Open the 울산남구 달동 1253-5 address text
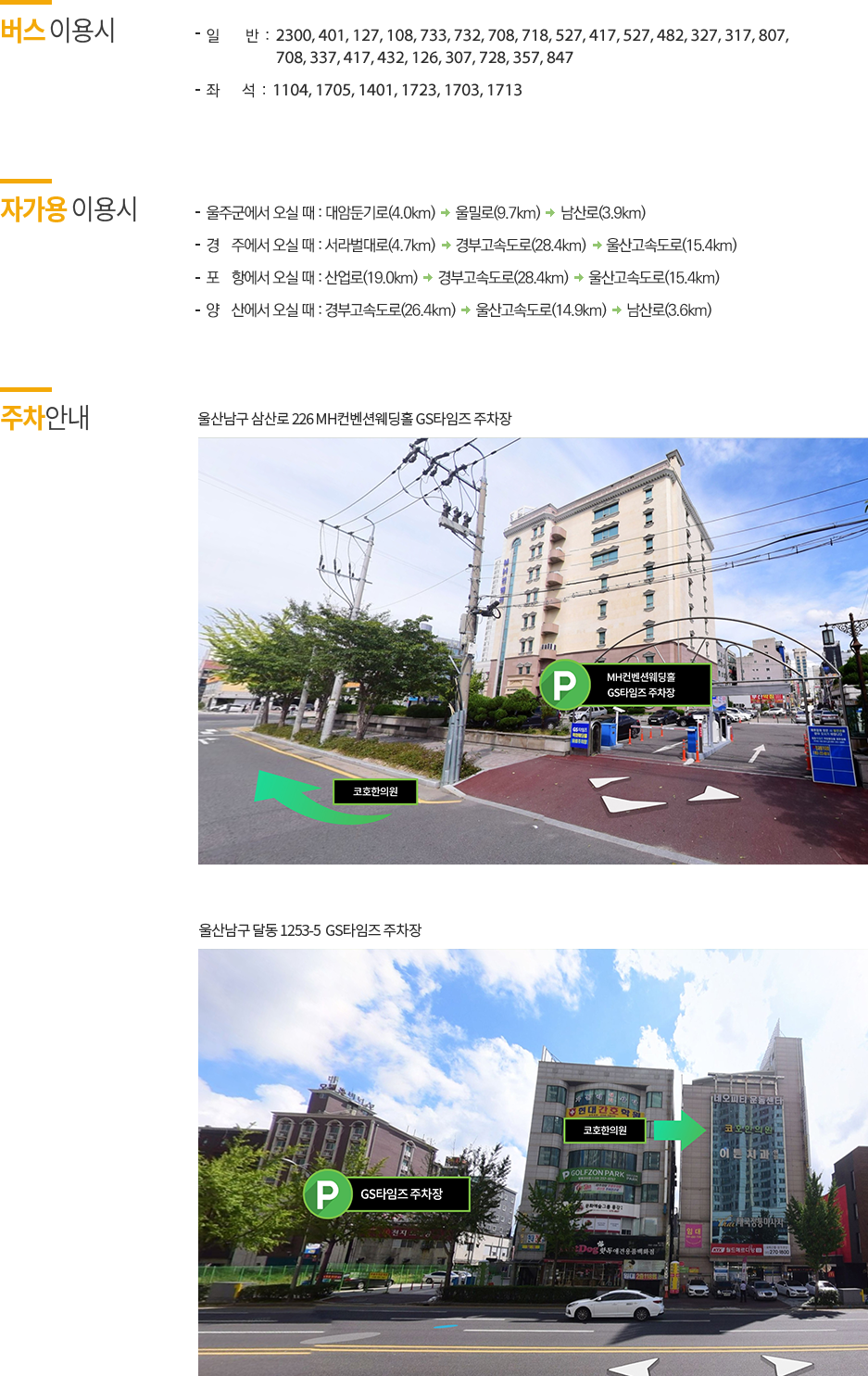This screenshot has width=868, height=1376. [x=309, y=930]
